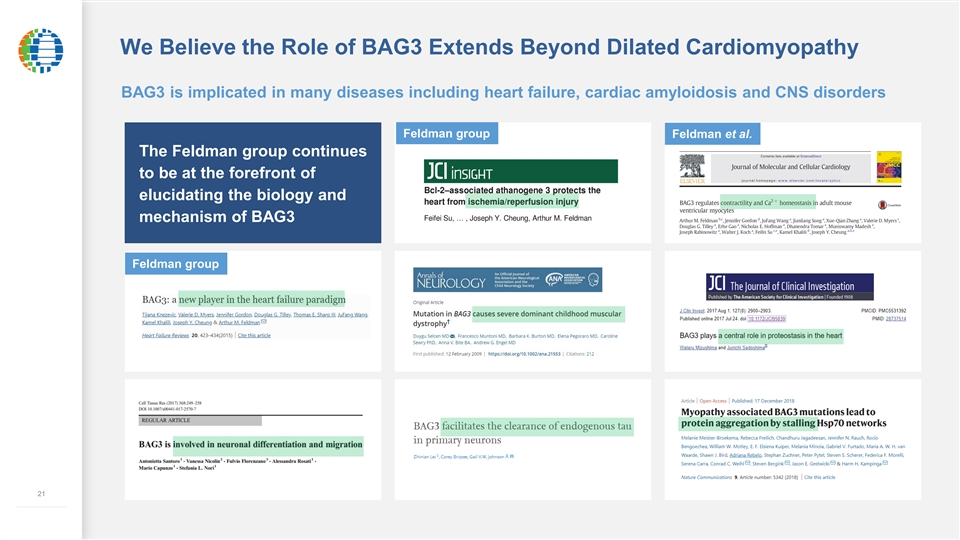The width and height of the screenshot is (960, 540).
Task: Click the 'REGULAR ARTICLE' gray bar
Action: (x=199, y=421)
